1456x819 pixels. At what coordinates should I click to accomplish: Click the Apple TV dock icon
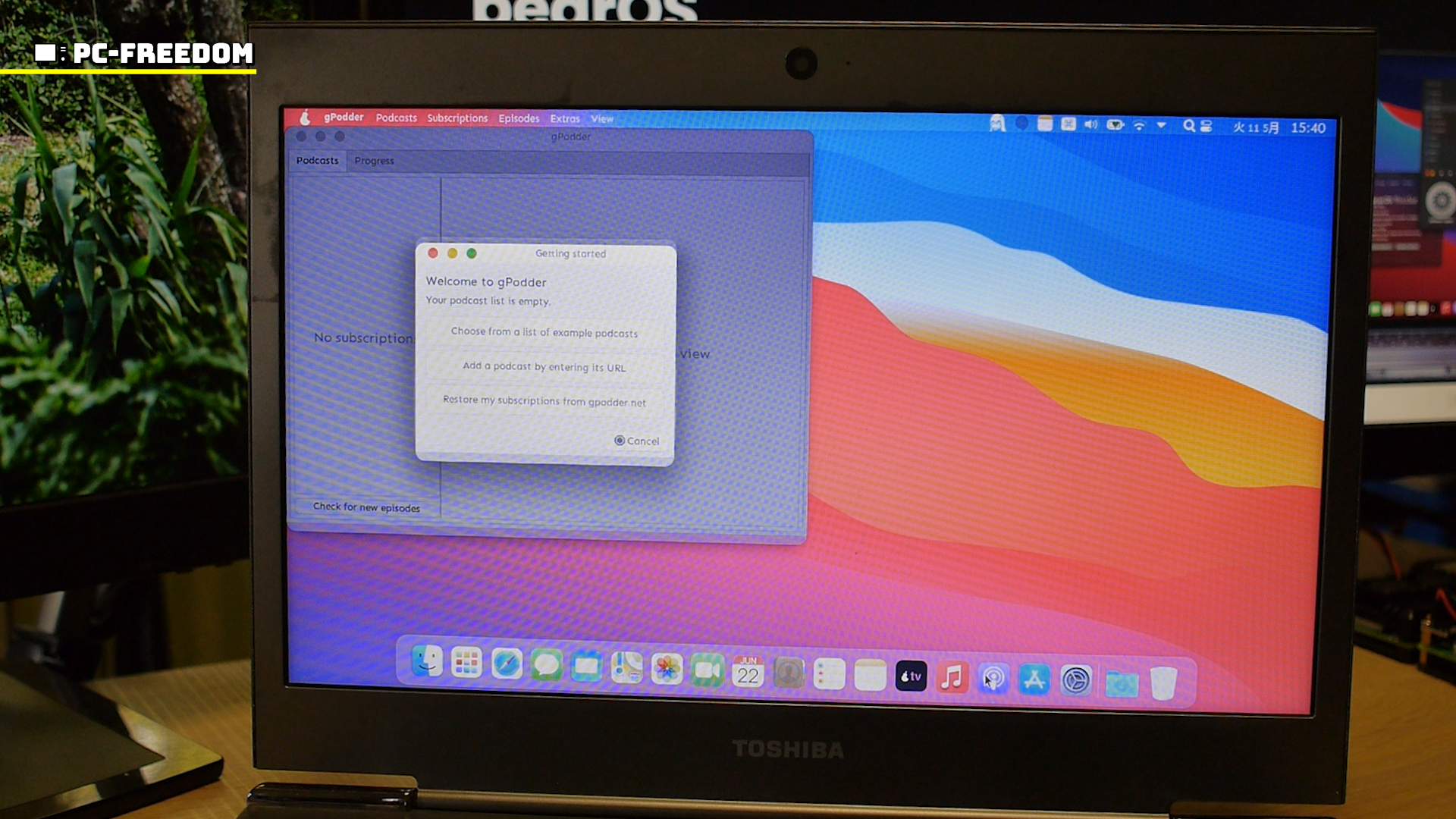[x=911, y=676]
